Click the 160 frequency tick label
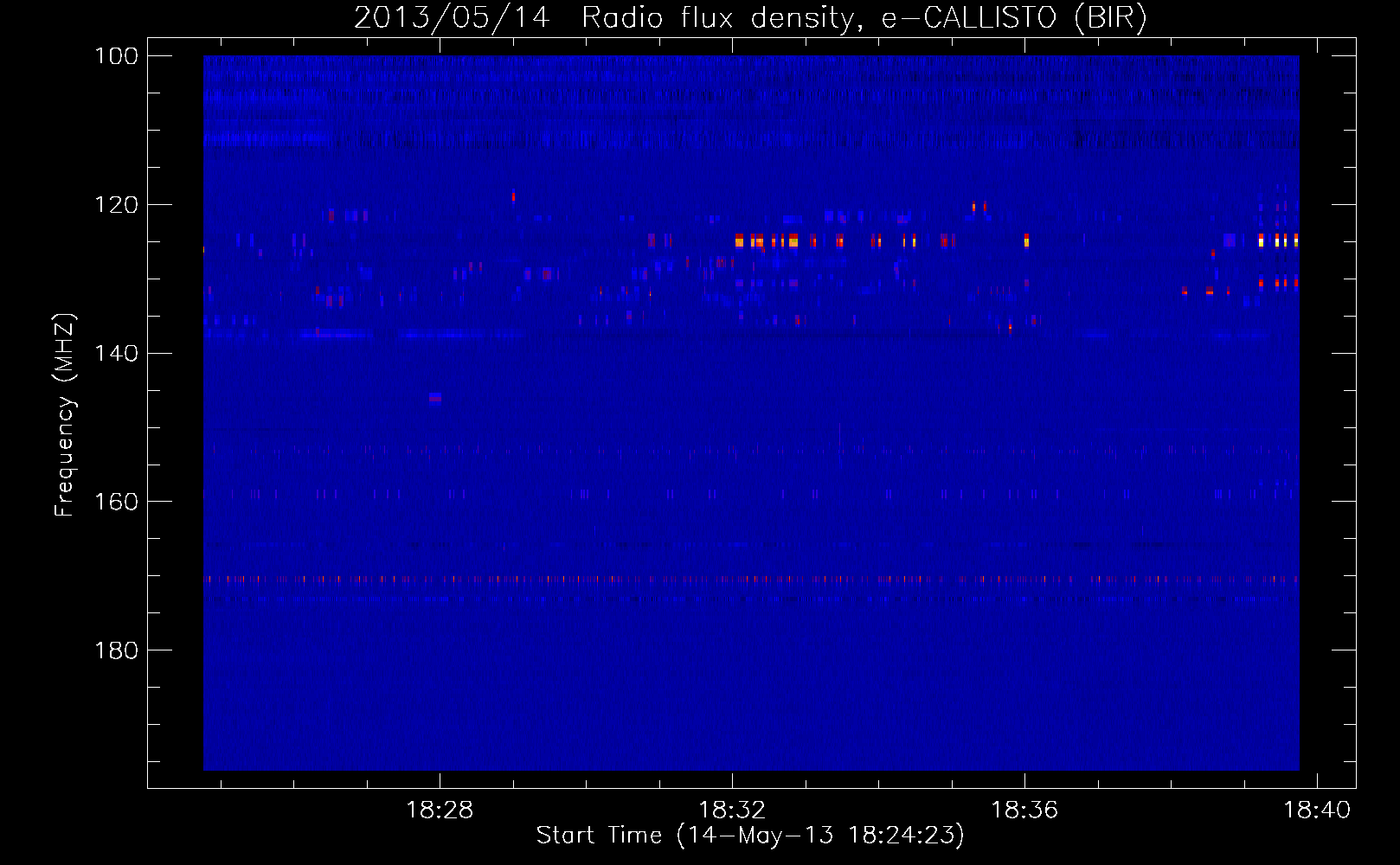The width and height of the screenshot is (1400, 865). 115,502
